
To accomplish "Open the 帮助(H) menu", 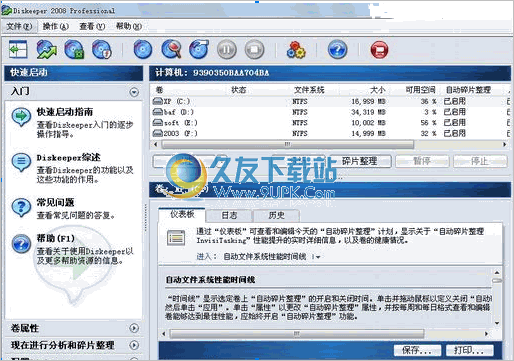I will click(x=129, y=26).
